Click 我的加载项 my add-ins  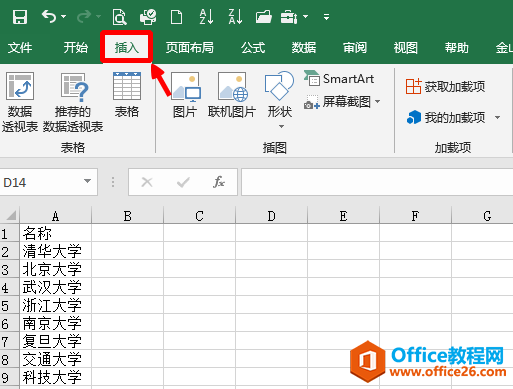446,117
